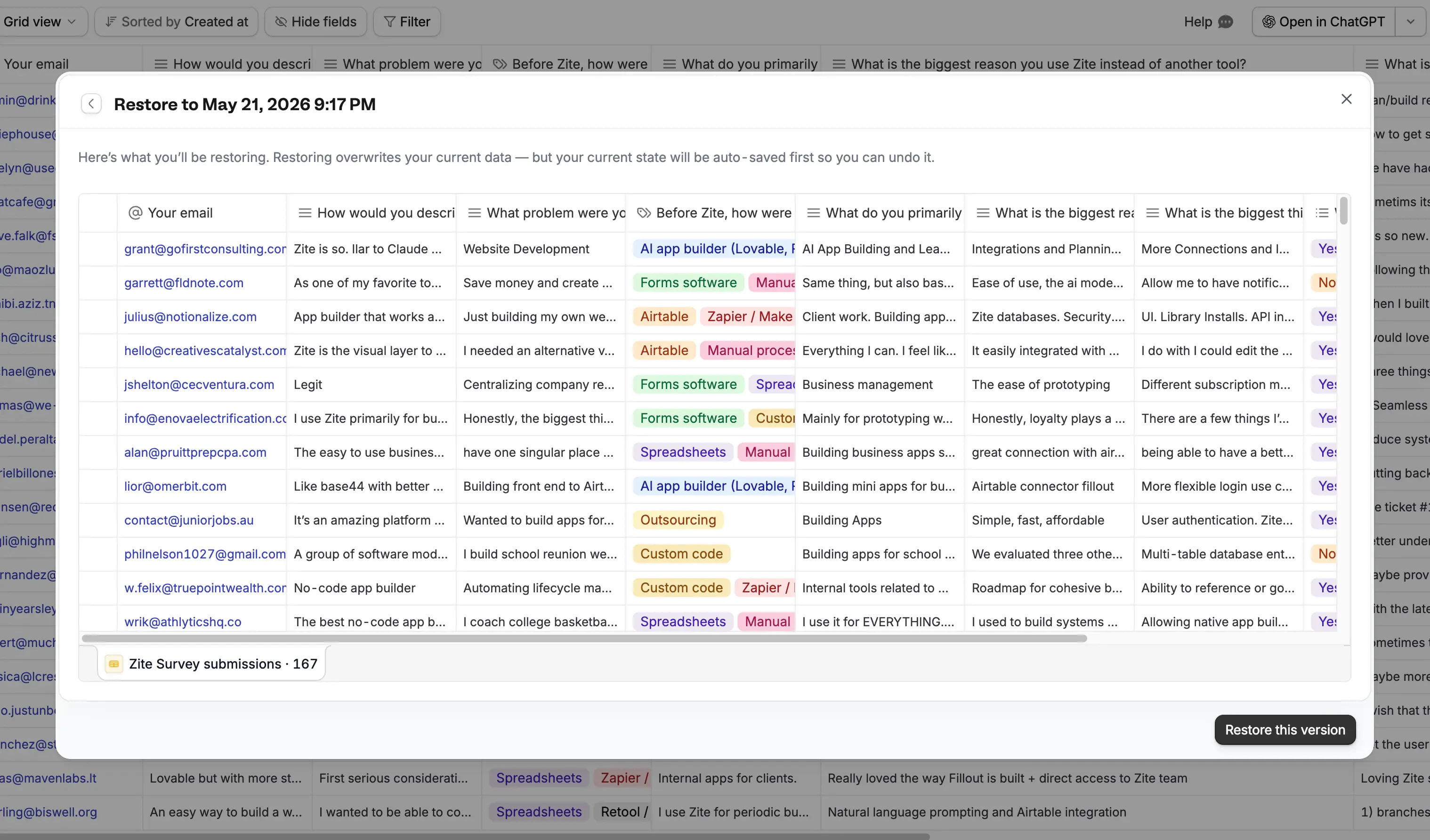Click the crossed-eye Hide fields icon
The height and width of the screenshot is (840, 1430).
click(280, 22)
